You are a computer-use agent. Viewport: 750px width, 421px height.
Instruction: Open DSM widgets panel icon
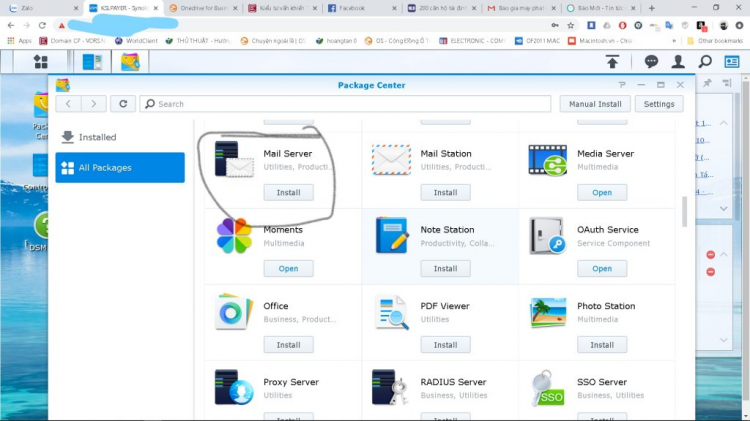732,62
